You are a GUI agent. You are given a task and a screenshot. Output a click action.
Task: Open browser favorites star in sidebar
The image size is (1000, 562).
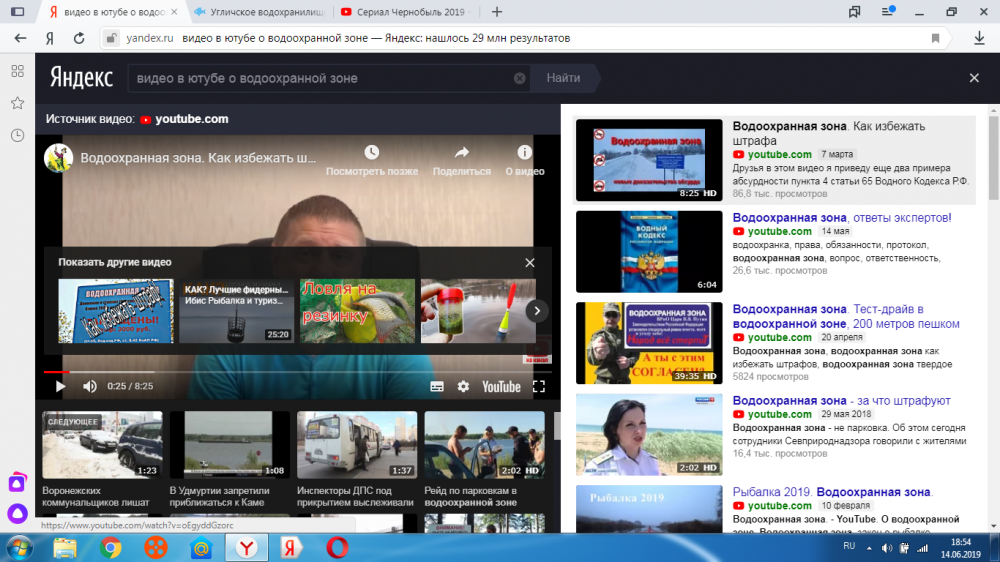[17, 103]
